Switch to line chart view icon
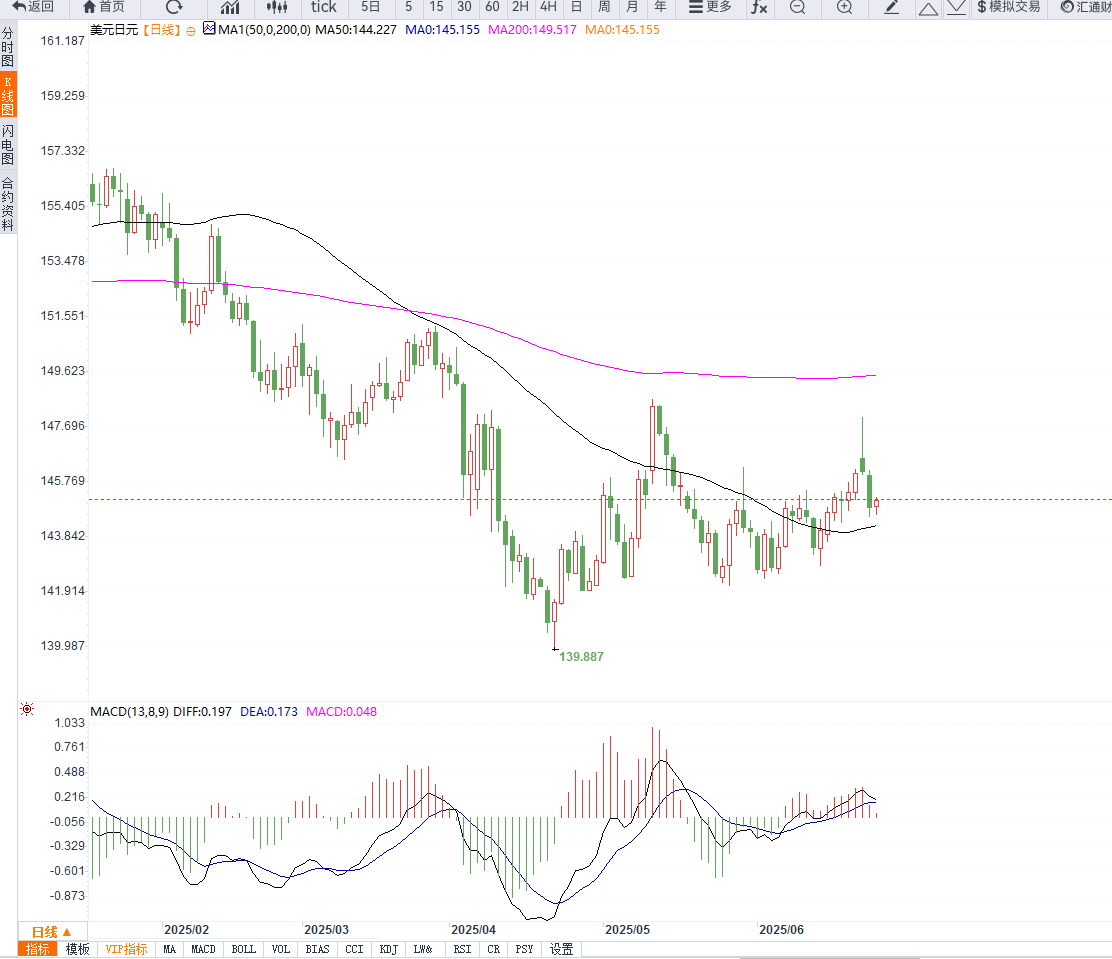Image resolution: width=1112 pixels, height=959 pixels. point(230,7)
